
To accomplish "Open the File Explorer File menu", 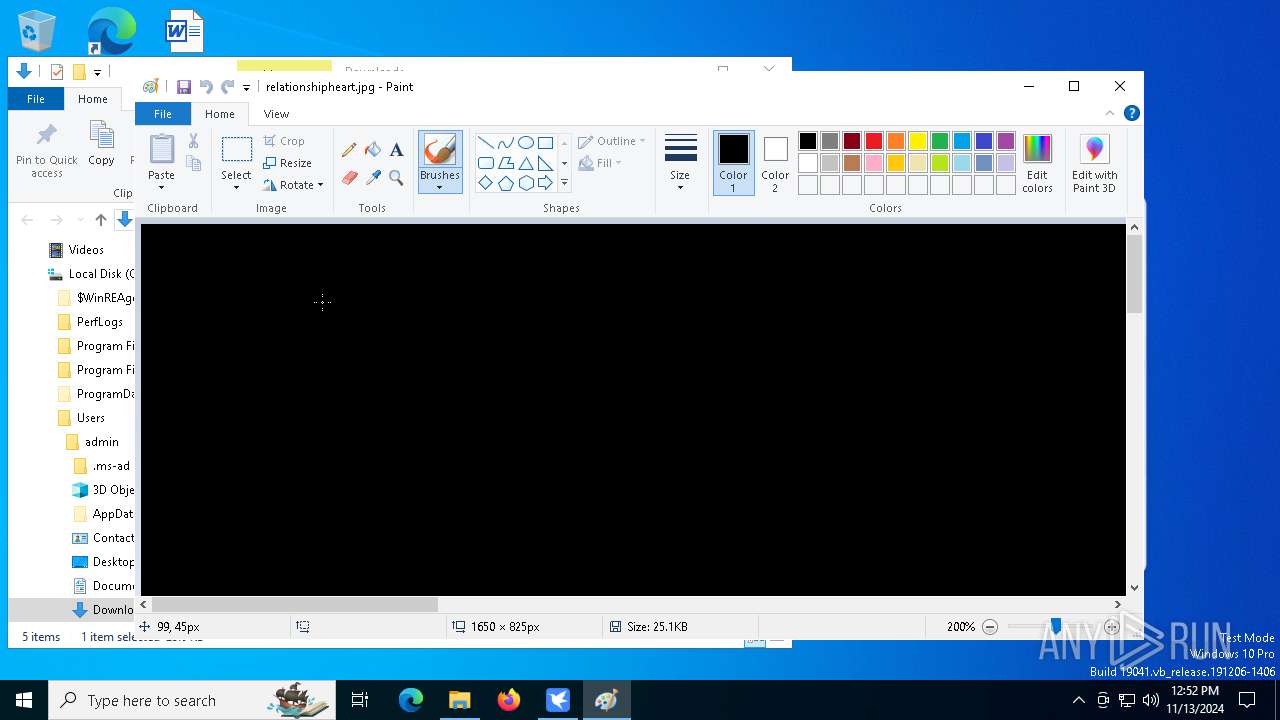I will tap(36, 99).
